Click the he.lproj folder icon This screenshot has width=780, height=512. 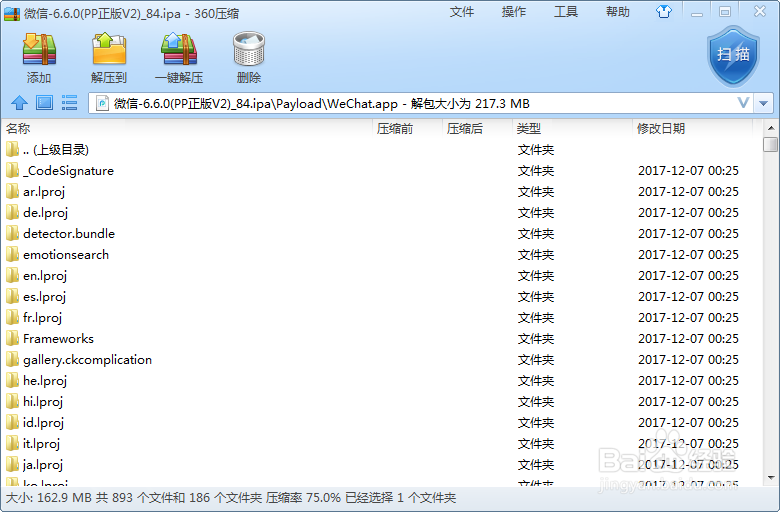click(x=12, y=380)
